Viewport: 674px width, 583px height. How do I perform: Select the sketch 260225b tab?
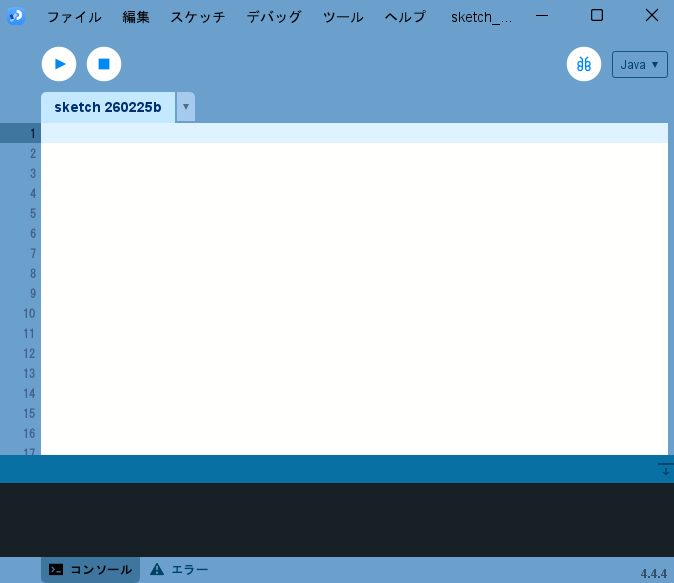tap(108, 107)
